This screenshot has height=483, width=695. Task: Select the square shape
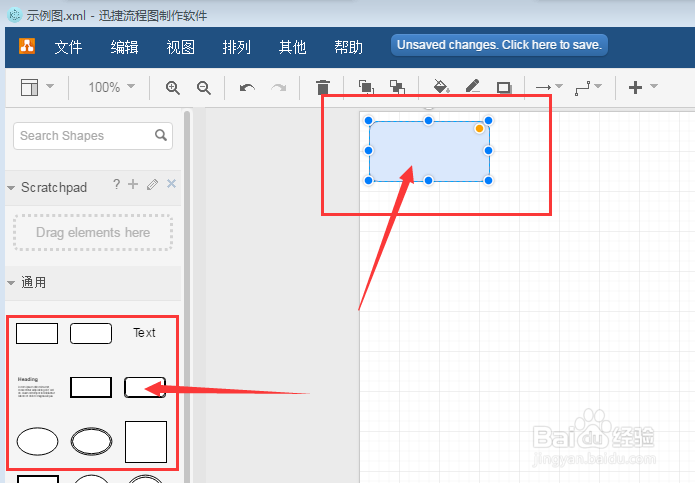pyautogui.click(x=146, y=442)
